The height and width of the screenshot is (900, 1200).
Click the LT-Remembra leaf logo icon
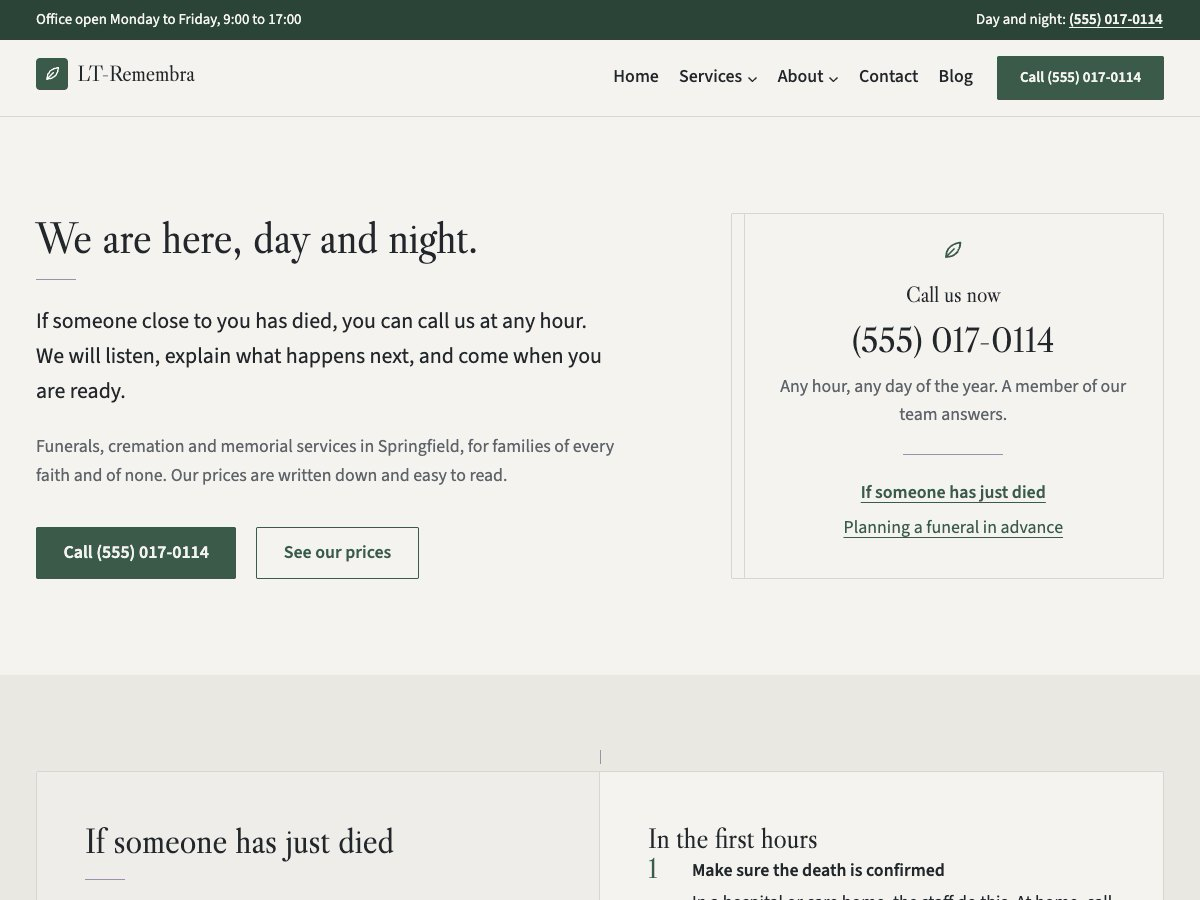[x=52, y=74]
